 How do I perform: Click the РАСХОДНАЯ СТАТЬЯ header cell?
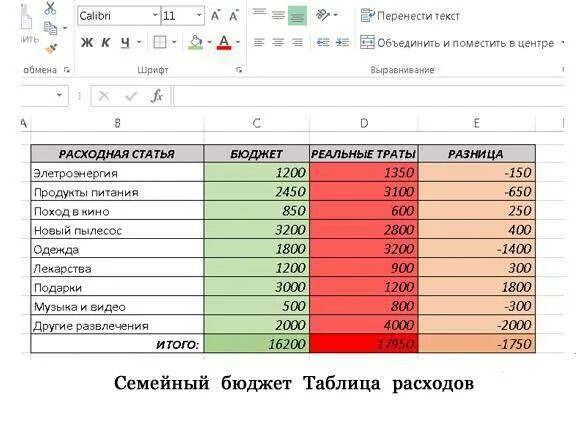(117, 154)
